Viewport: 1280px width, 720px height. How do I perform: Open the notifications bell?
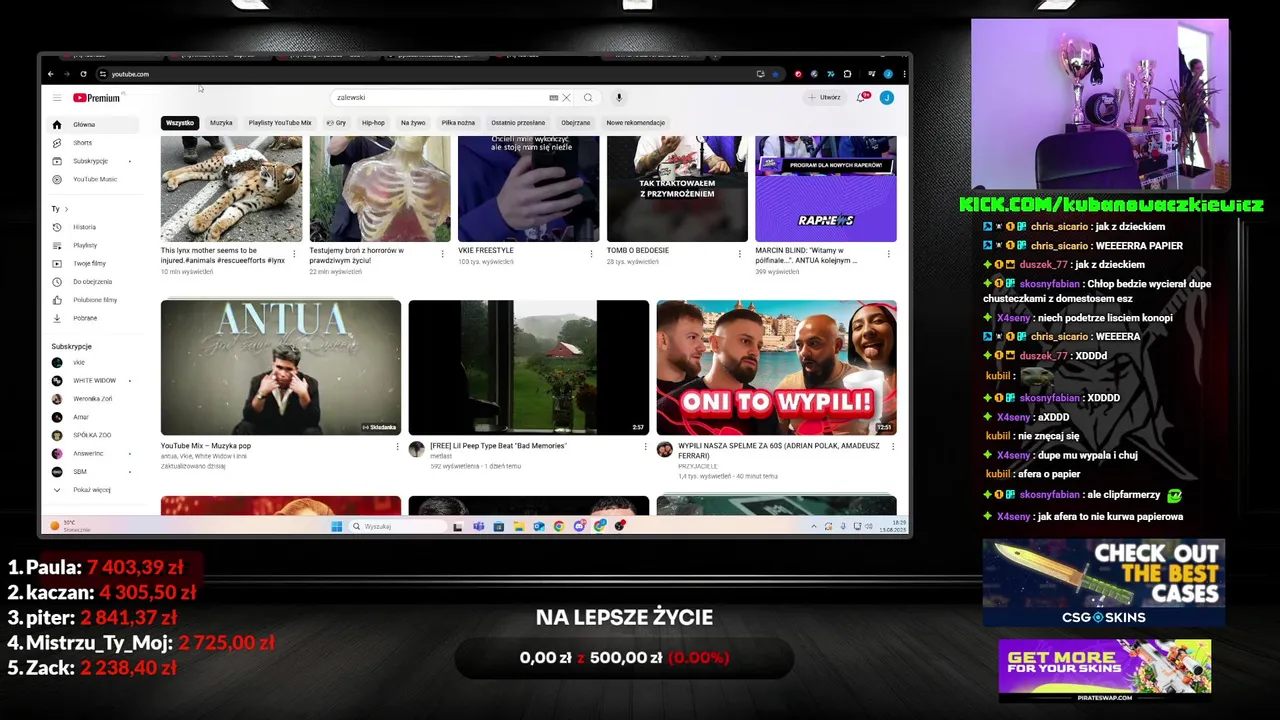pyautogui.click(x=861, y=97)
